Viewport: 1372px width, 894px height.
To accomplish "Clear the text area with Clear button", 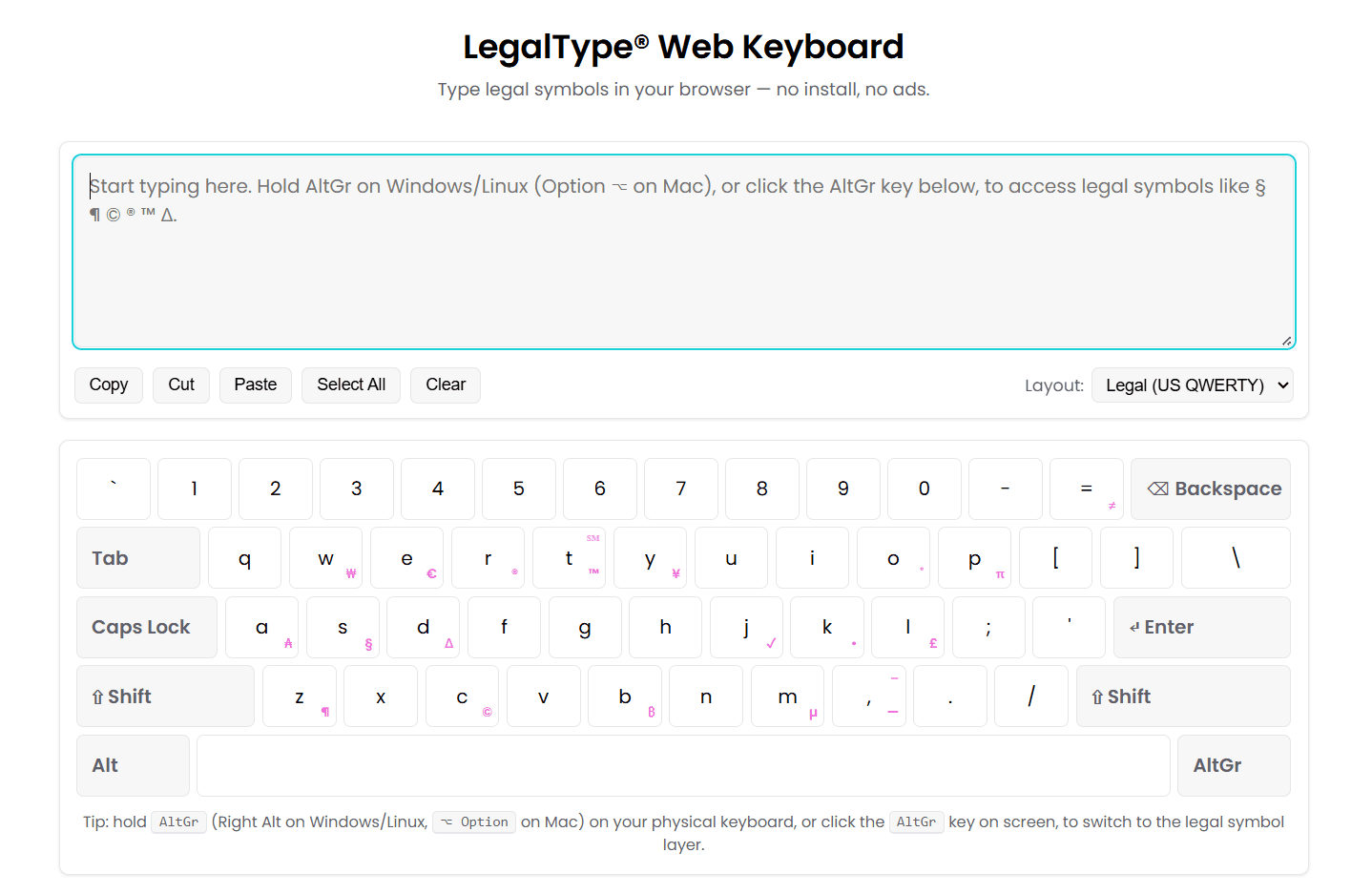I will pos(446,385).
